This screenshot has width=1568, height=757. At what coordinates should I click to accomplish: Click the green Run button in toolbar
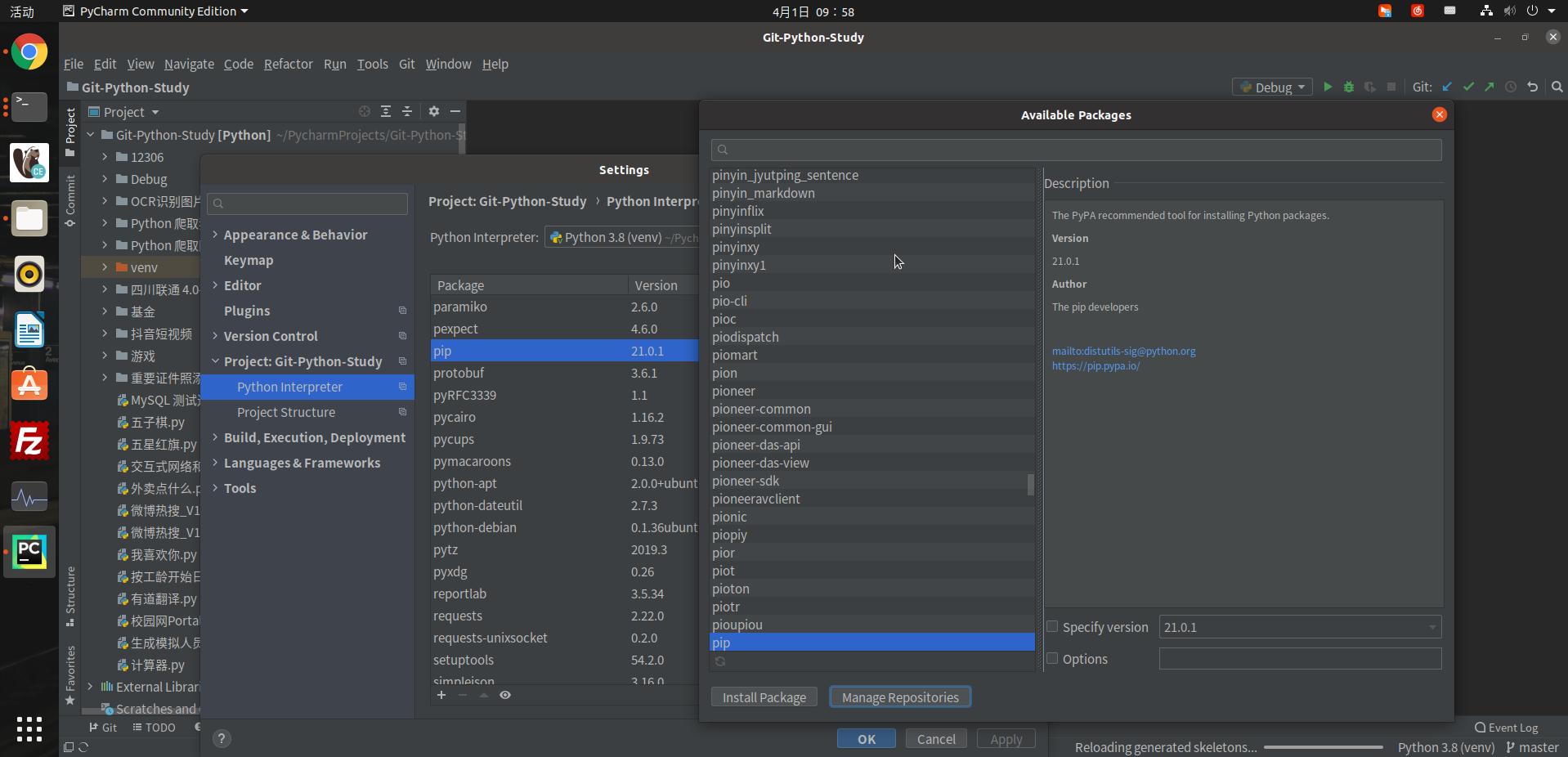(x=1328, y=87)
